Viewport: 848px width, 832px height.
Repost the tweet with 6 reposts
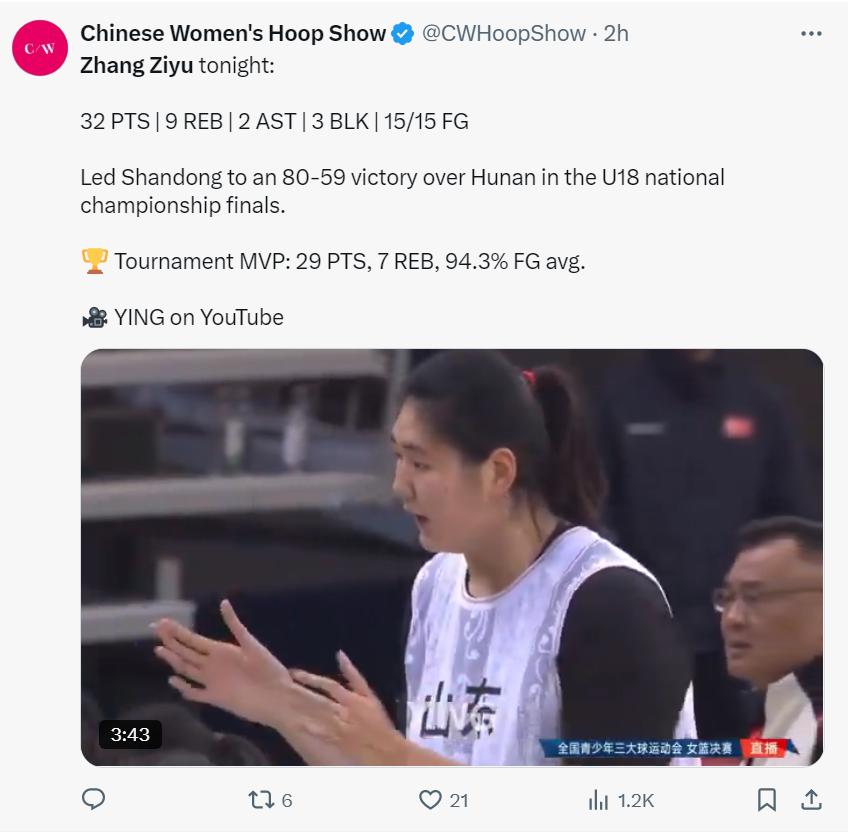[261, 800]
